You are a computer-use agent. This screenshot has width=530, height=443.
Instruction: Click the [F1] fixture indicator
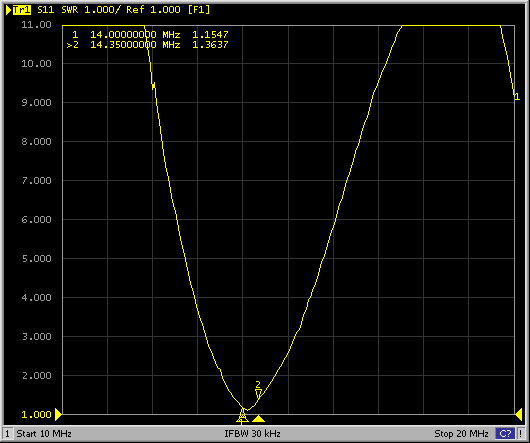coord(199,10)
